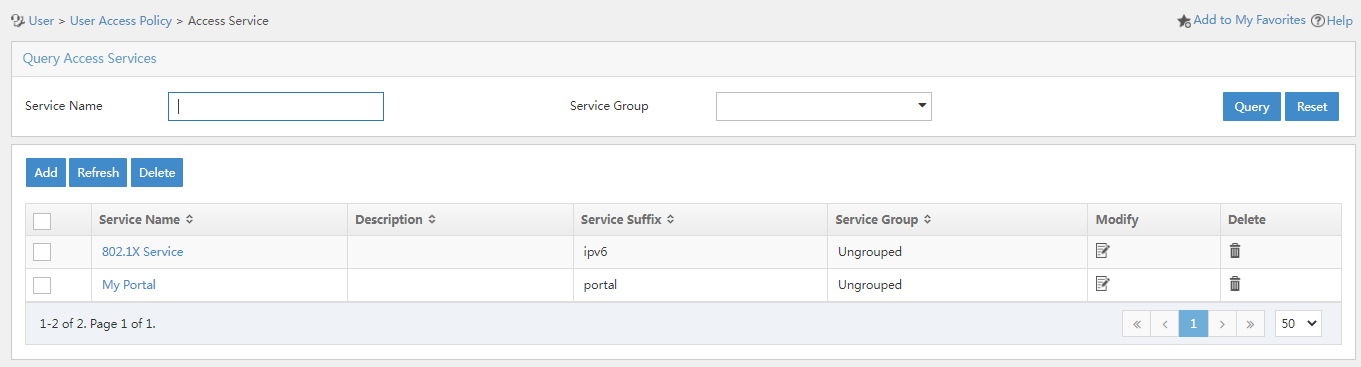This screenshot has height=367, width=1361.
Task: Click the Query button
Action: tap(1251, 107)
